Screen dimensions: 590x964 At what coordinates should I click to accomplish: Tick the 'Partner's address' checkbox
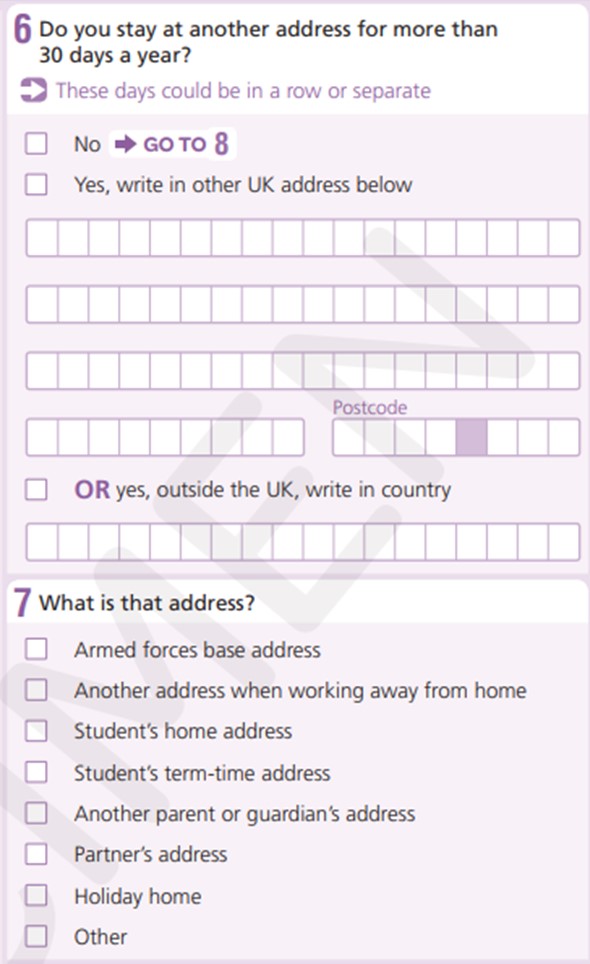point(36,854)
